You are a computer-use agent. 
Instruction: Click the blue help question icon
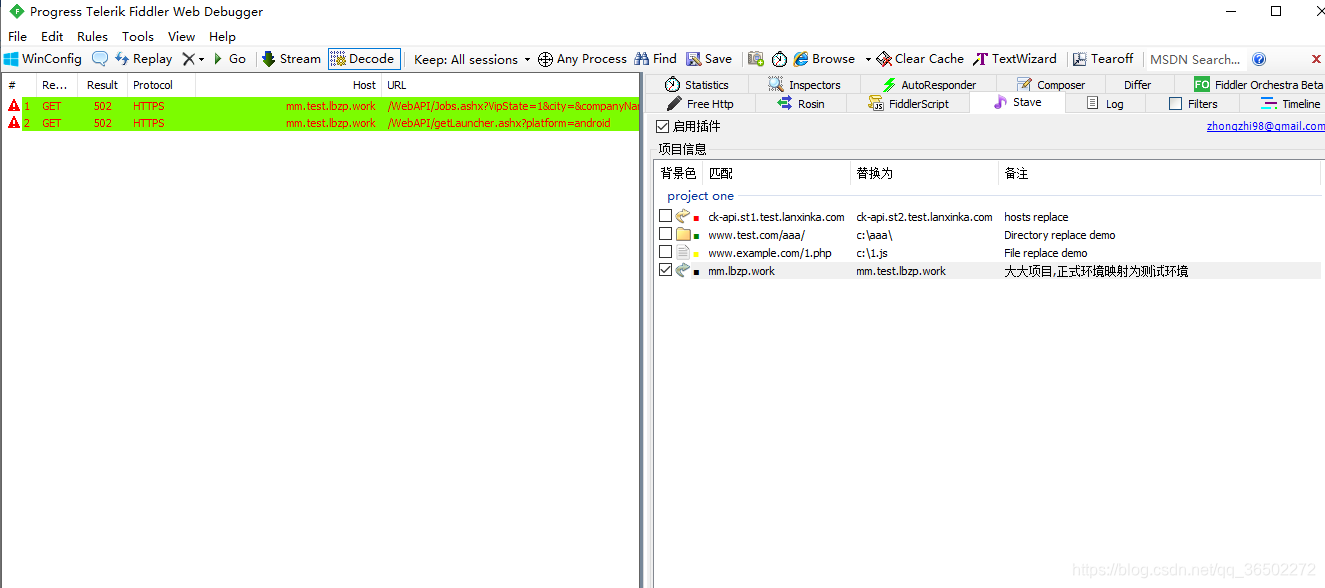pyautogui.click(x=1259, y=59)
